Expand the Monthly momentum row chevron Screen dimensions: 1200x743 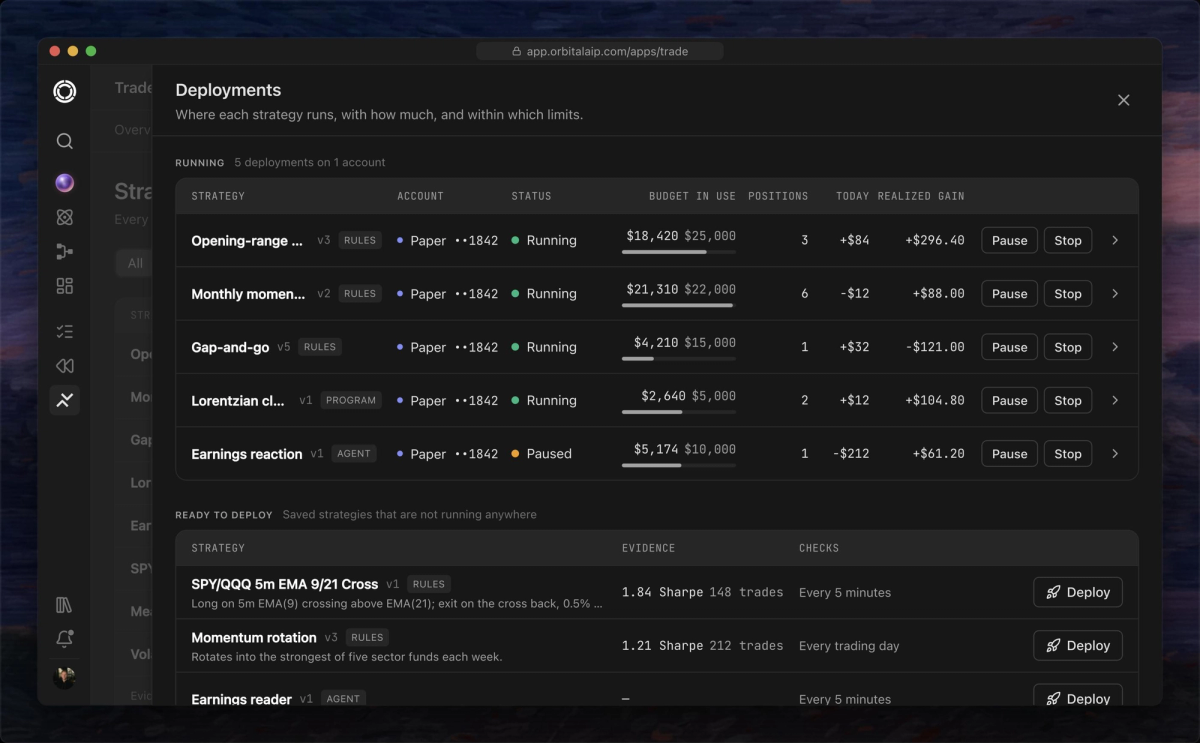click(1115, 294)
